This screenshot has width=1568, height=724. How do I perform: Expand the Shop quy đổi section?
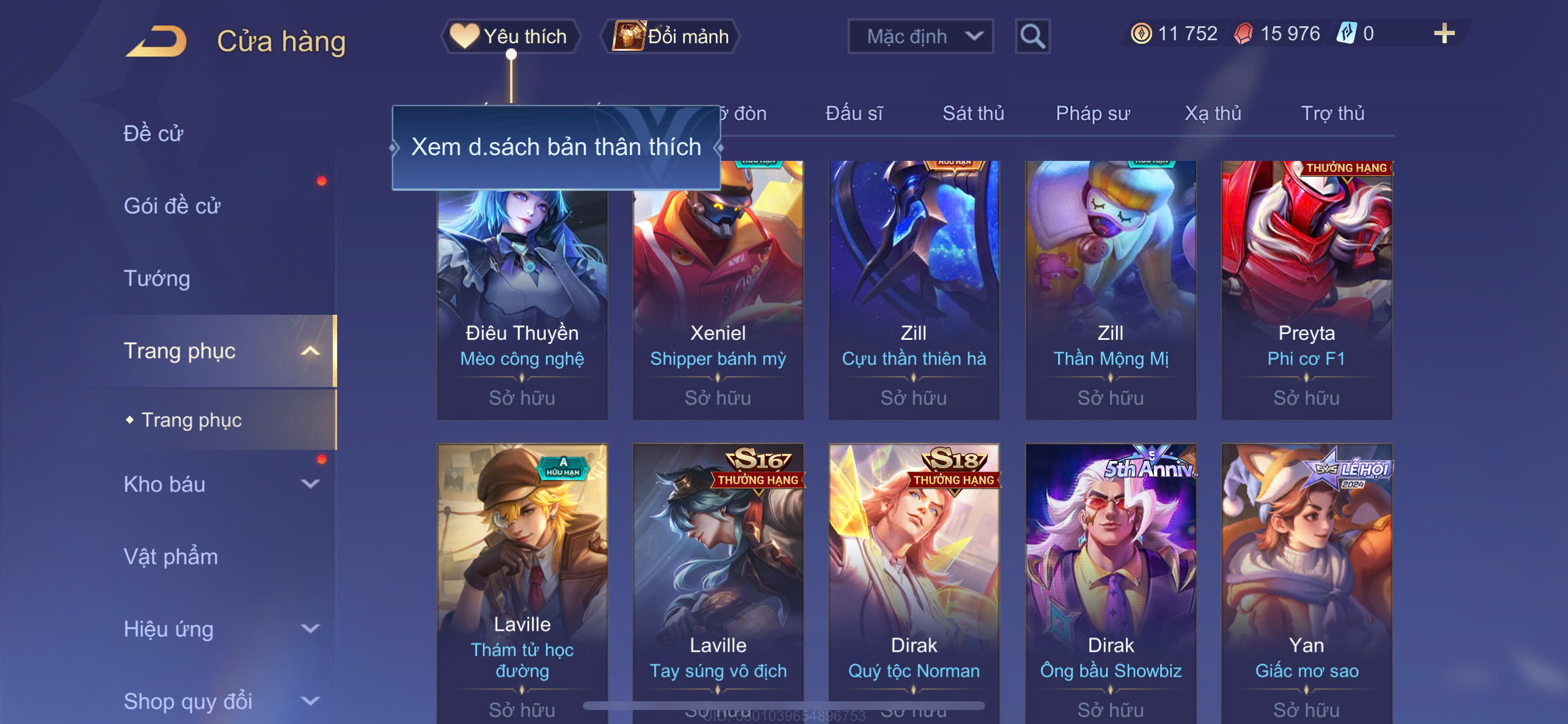(x=310, y=701)
